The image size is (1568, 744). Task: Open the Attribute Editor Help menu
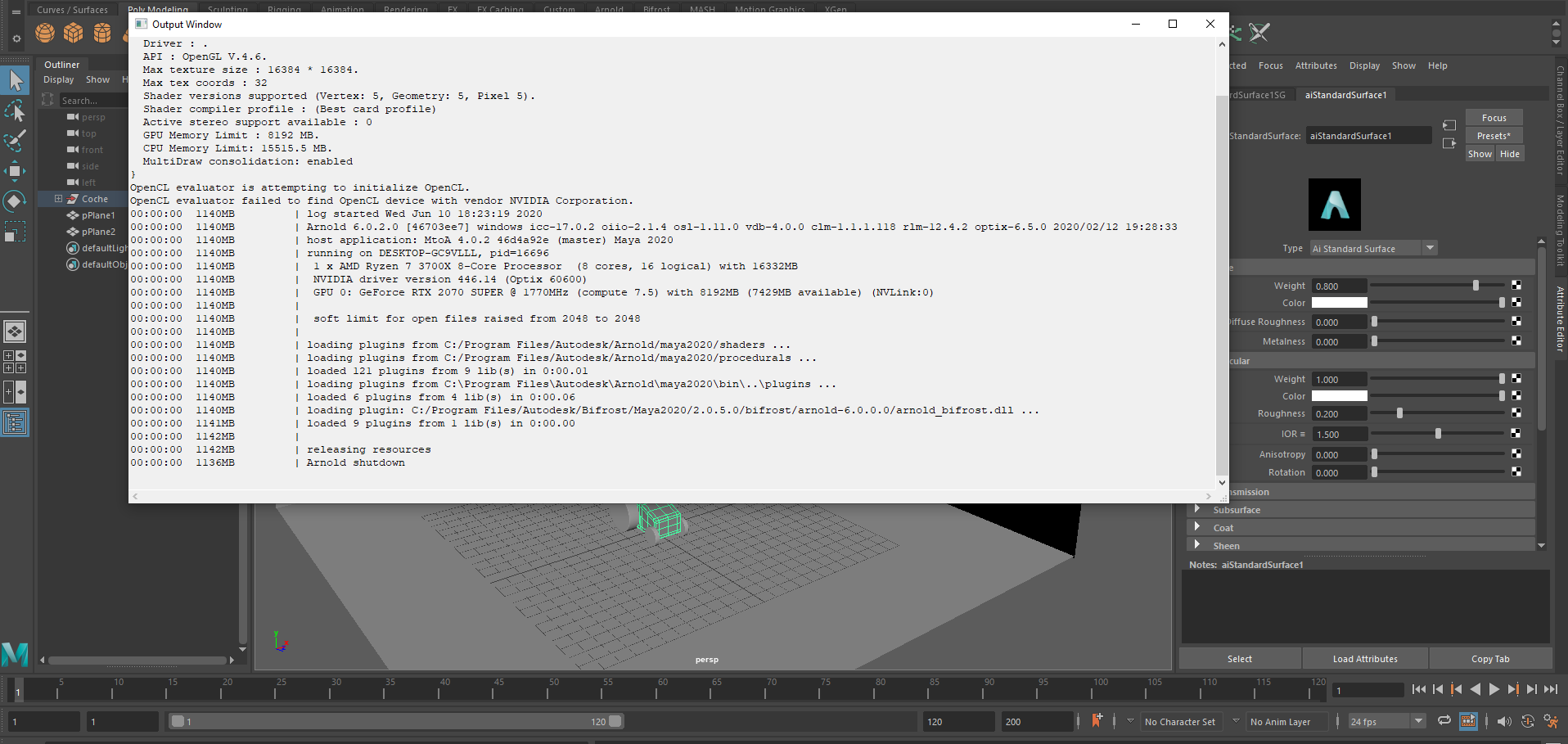tap(1437, 65)
